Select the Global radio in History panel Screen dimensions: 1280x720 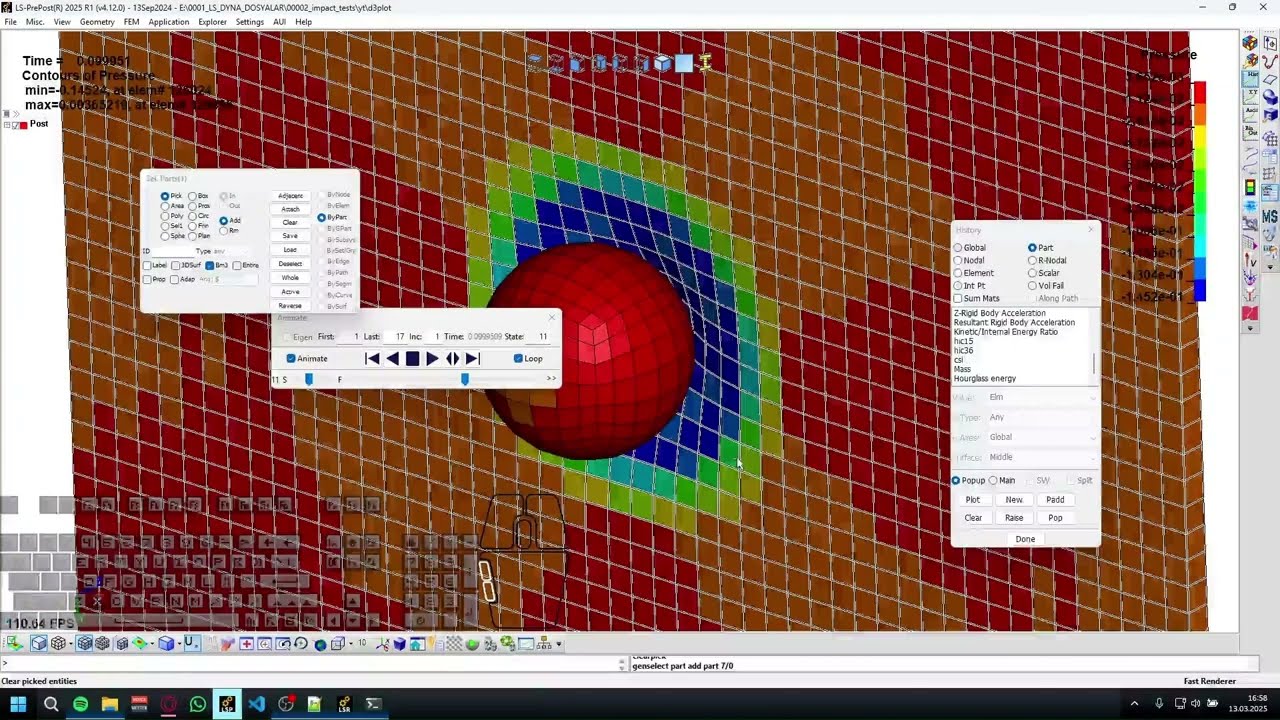(958, 248)
